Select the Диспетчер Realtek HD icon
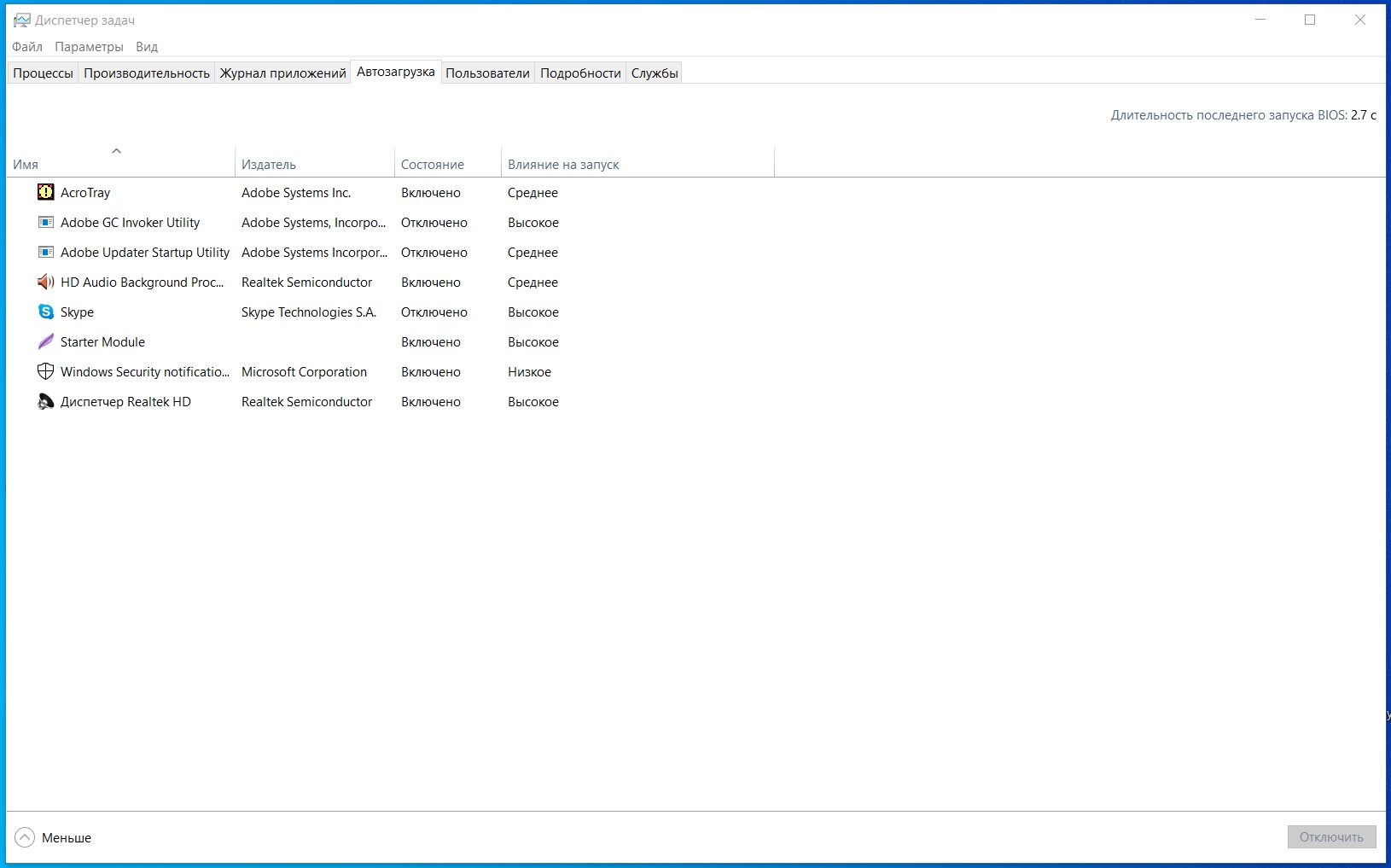Image resolution: width=1391 pixels, height=868 pixels. pos(46,401)
